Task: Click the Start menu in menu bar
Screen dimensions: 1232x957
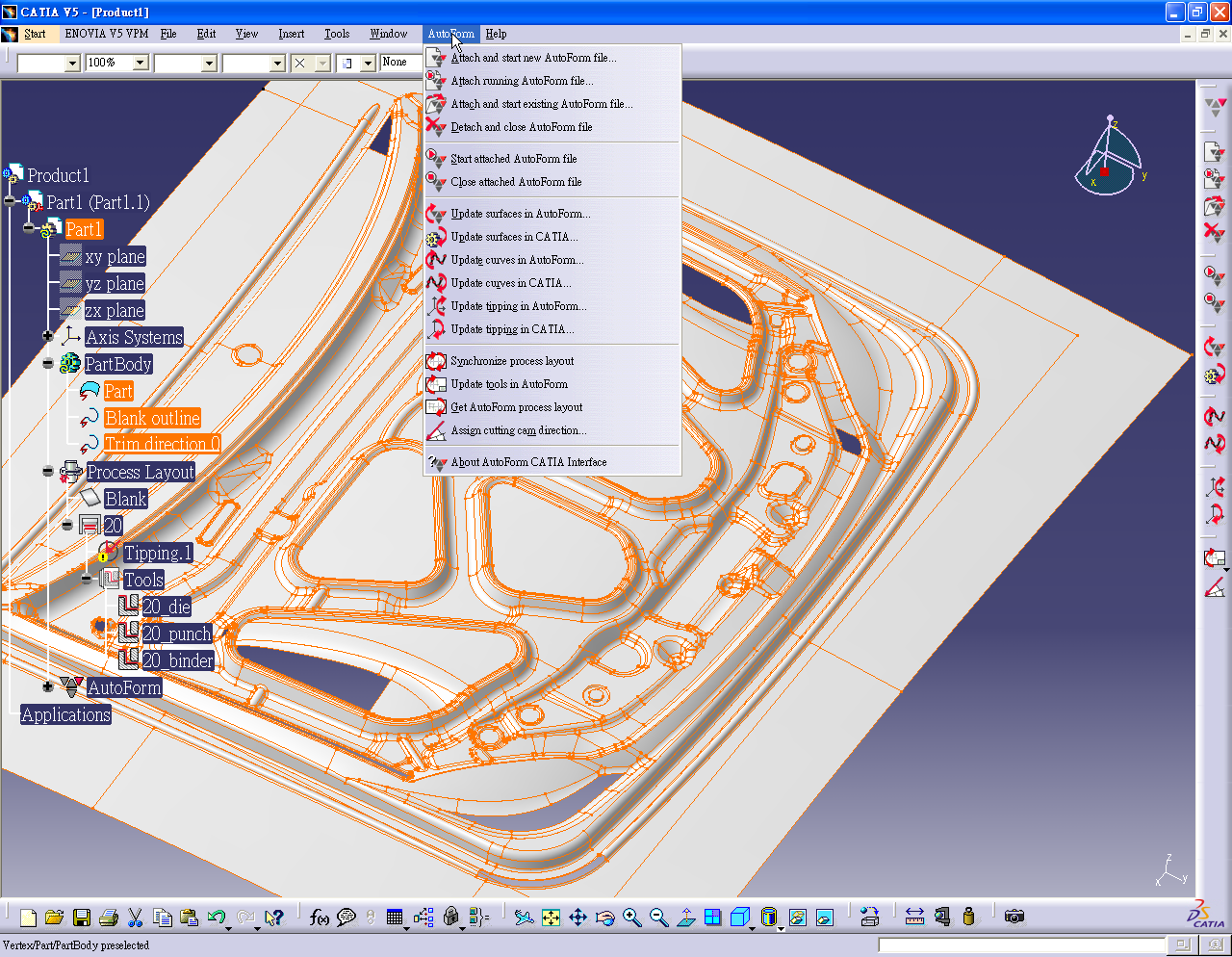Action: click(x=35, y=34)
